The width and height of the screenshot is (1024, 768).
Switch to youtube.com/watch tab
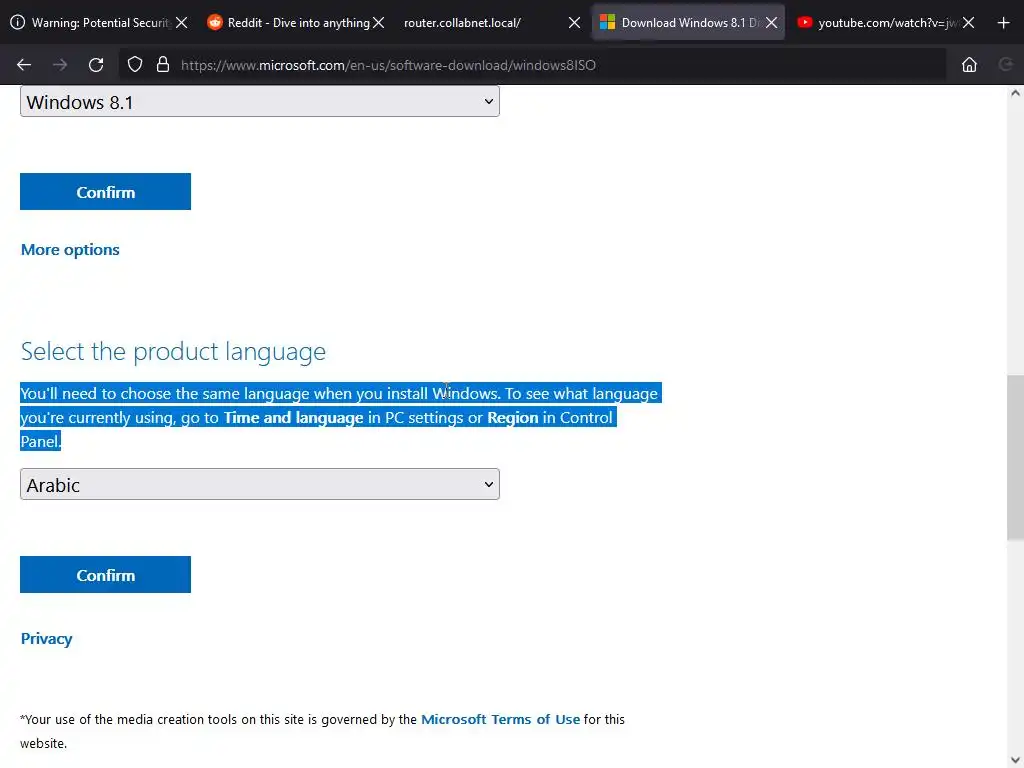point(888,23)
